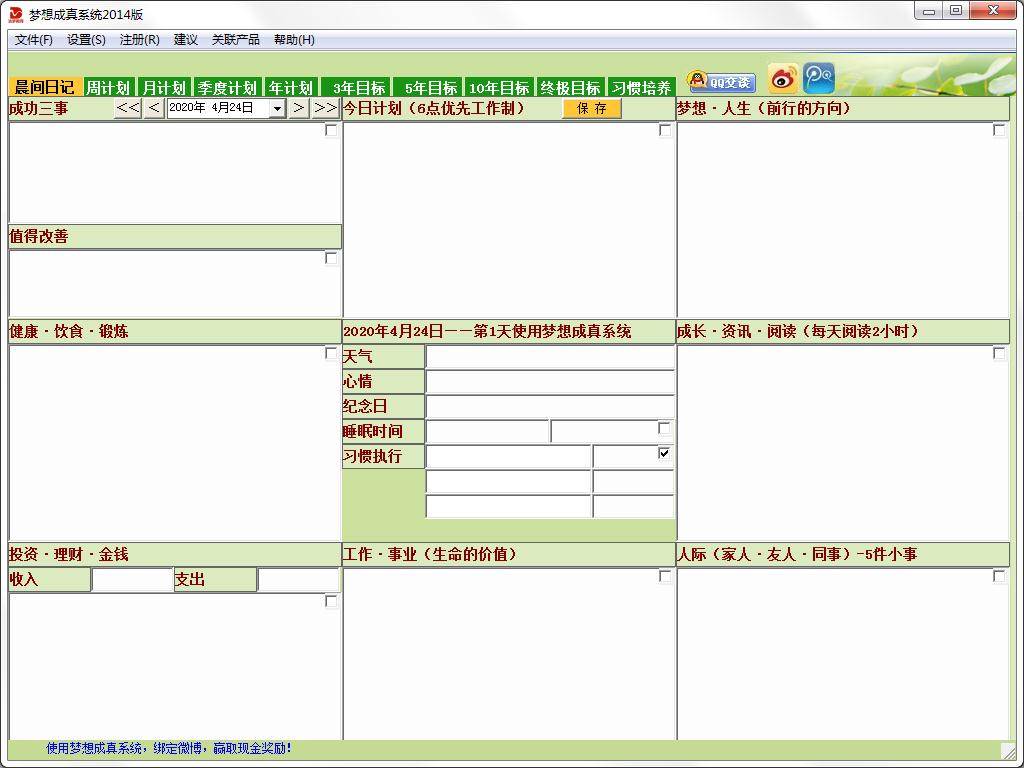Open the Sina Weibo icon

pyautogui.click(x=783, y=79)
